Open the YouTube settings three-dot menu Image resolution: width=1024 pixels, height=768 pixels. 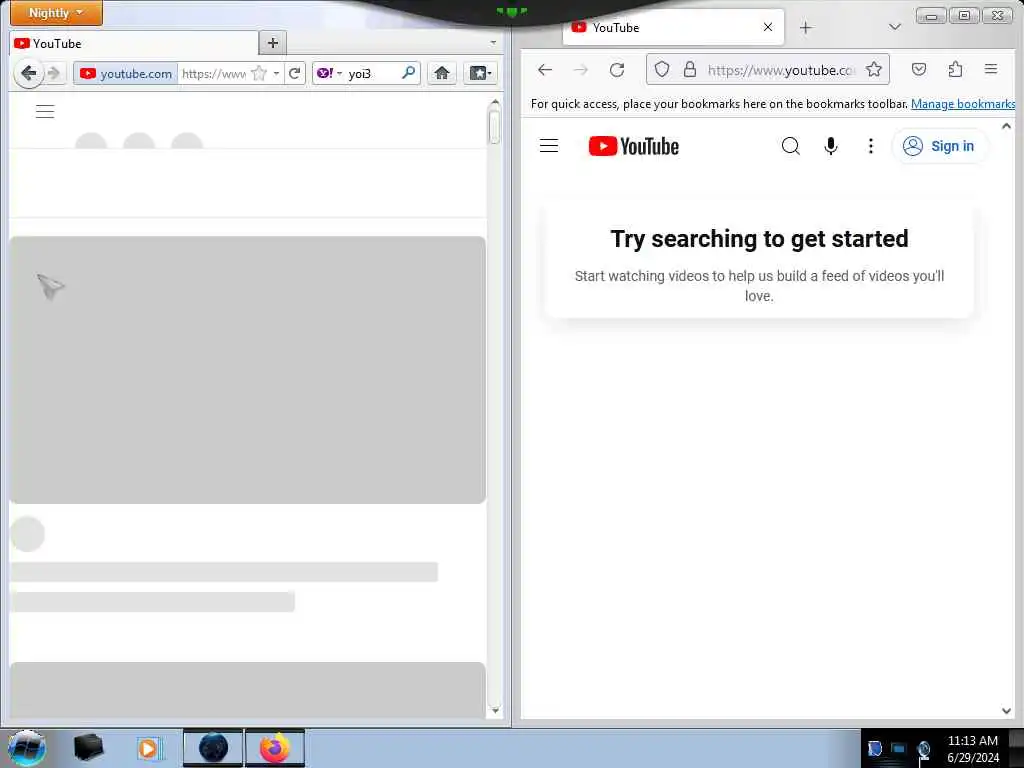871,146
